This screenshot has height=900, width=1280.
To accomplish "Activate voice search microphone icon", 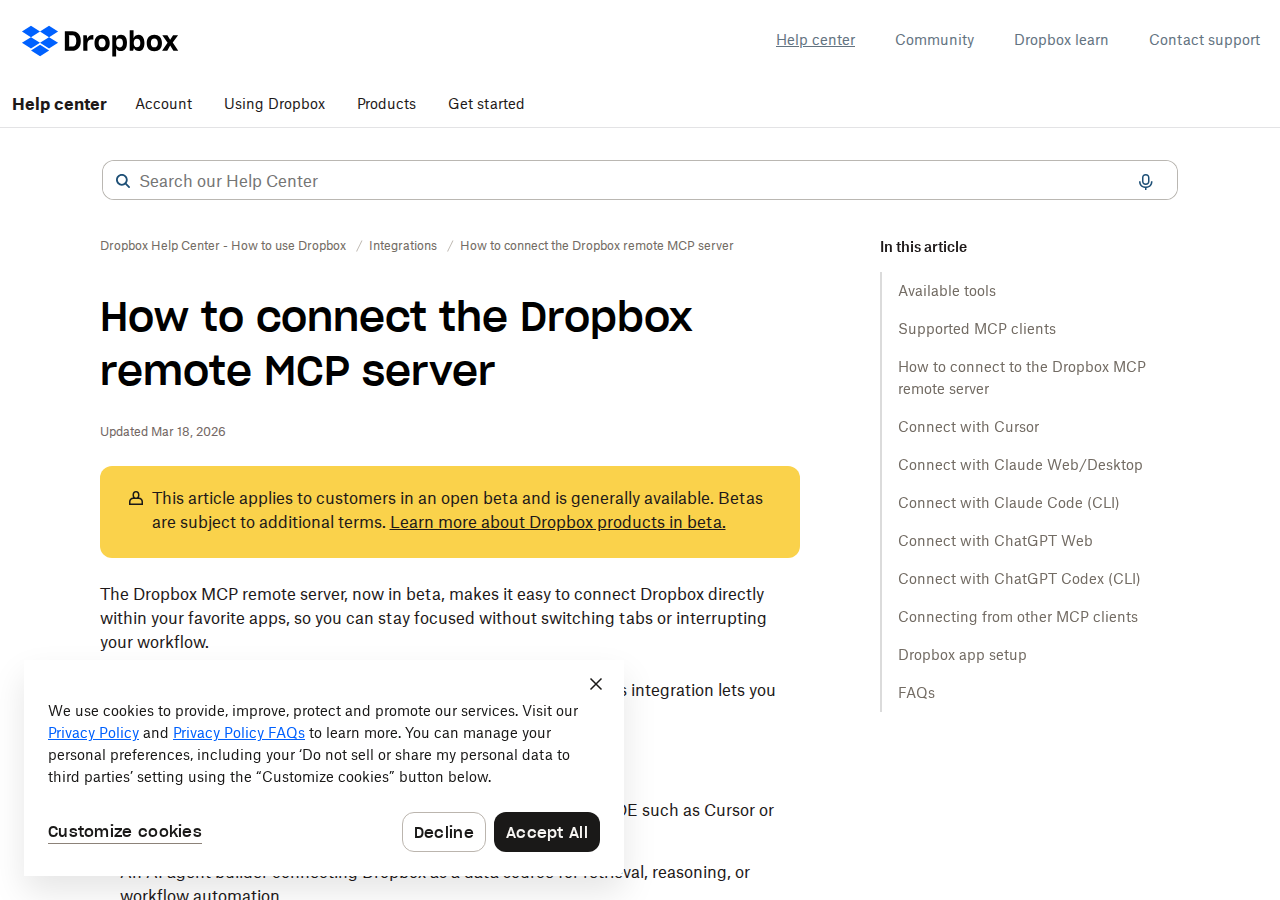I will pyautogui.click(x=1146, y=181).
